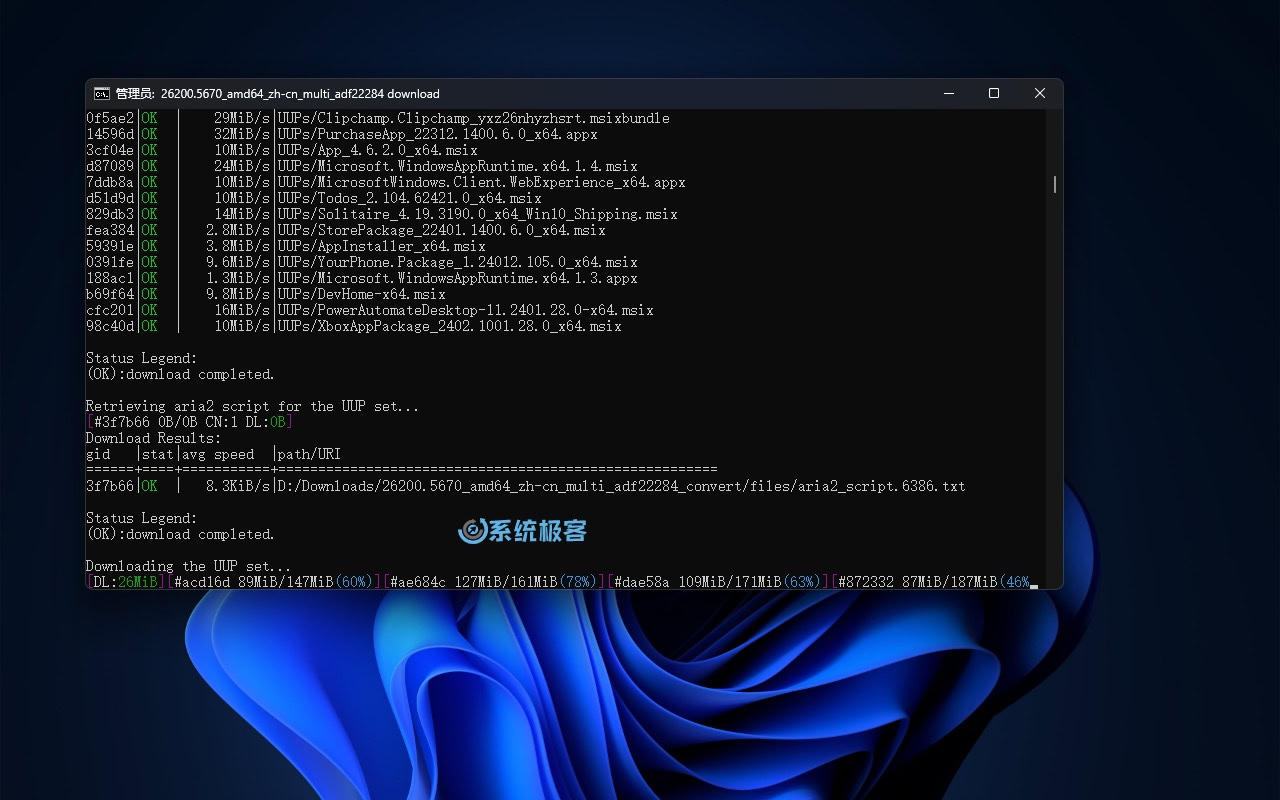
Task: Click the line "UUPs/Todos_2.104.62421.0_x64.msix"
Action: click(410, 198)
